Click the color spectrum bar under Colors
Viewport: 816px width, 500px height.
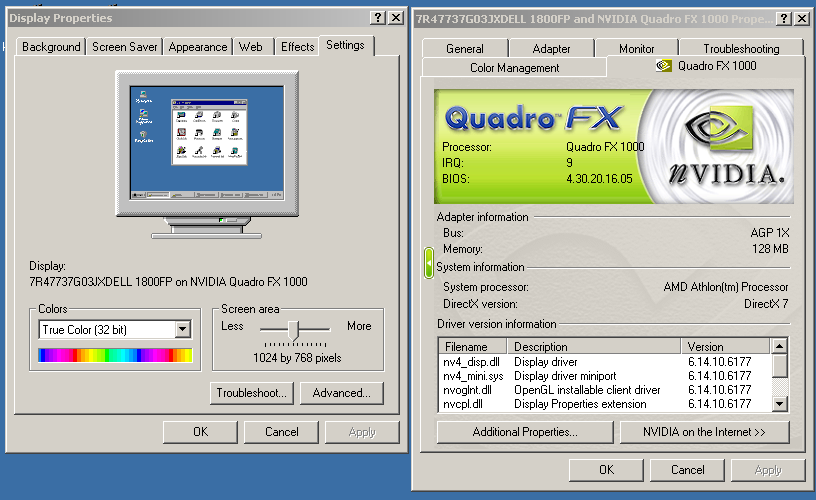[115, 355]
